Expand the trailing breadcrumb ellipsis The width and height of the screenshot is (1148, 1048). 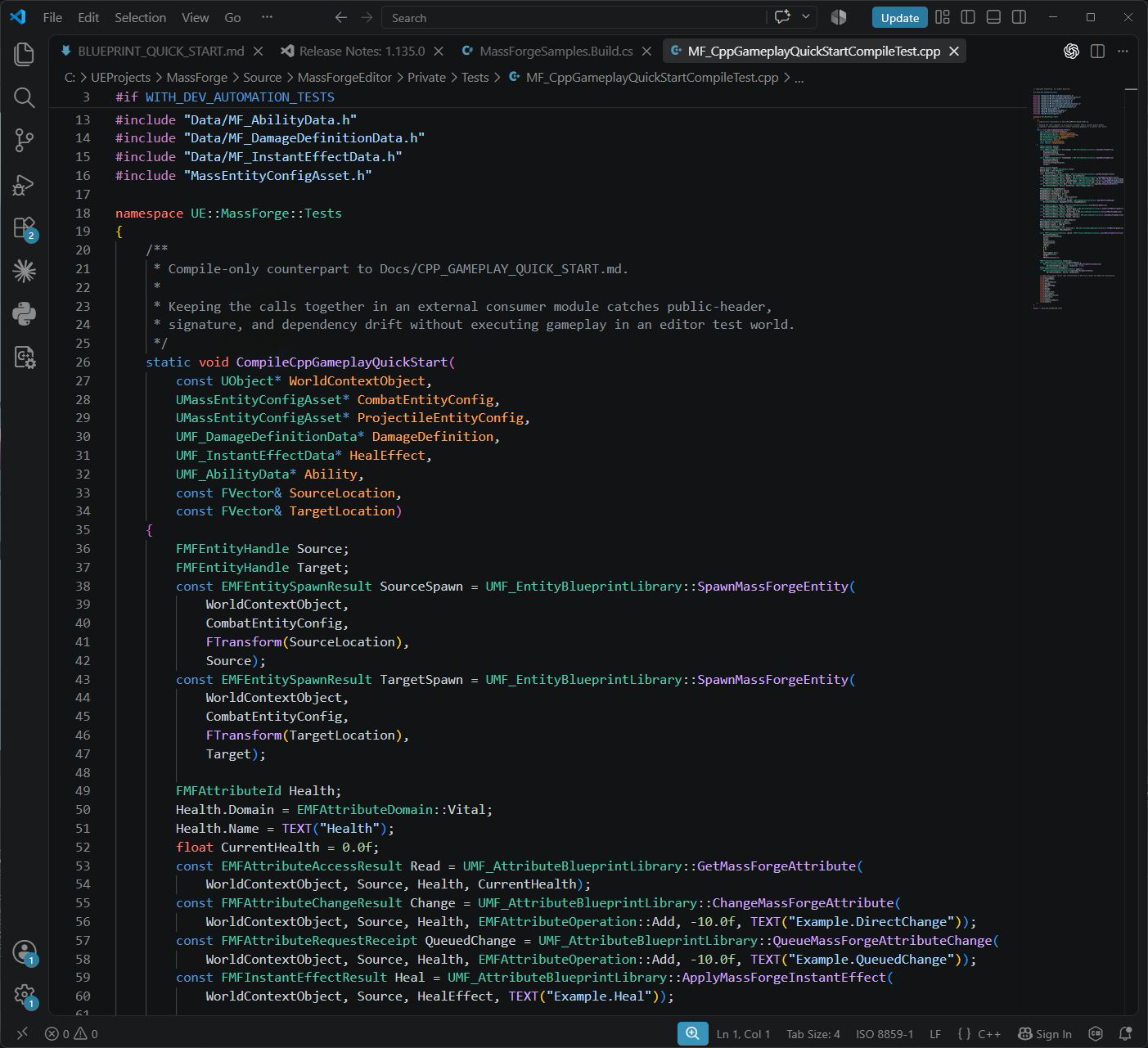pyautogui.click(x=799, y=77)
